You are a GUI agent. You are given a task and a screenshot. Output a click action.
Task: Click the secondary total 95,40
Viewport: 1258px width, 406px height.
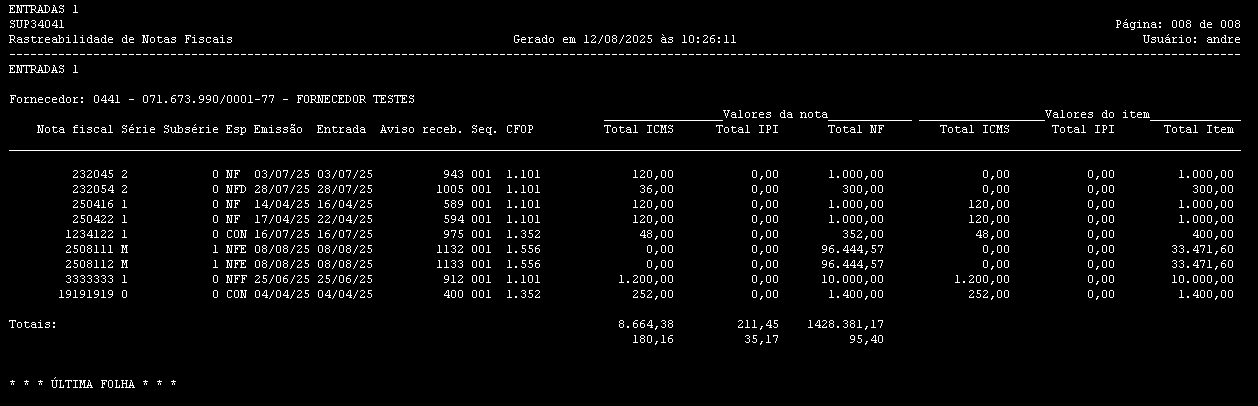coord(867,339)
